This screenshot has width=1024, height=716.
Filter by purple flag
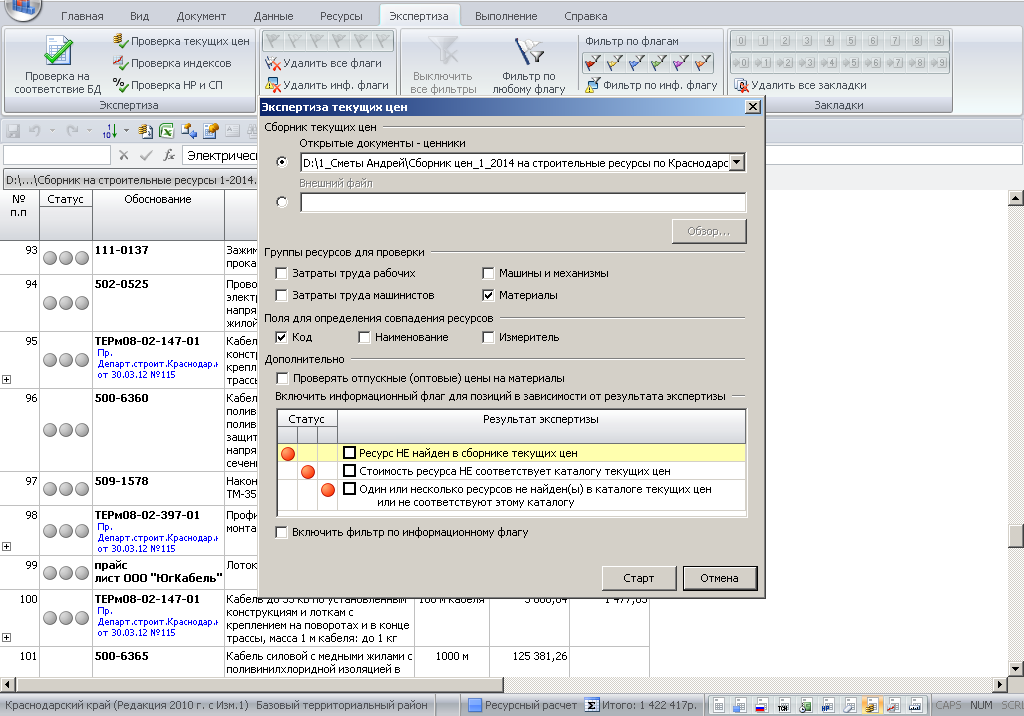point(680,63)
